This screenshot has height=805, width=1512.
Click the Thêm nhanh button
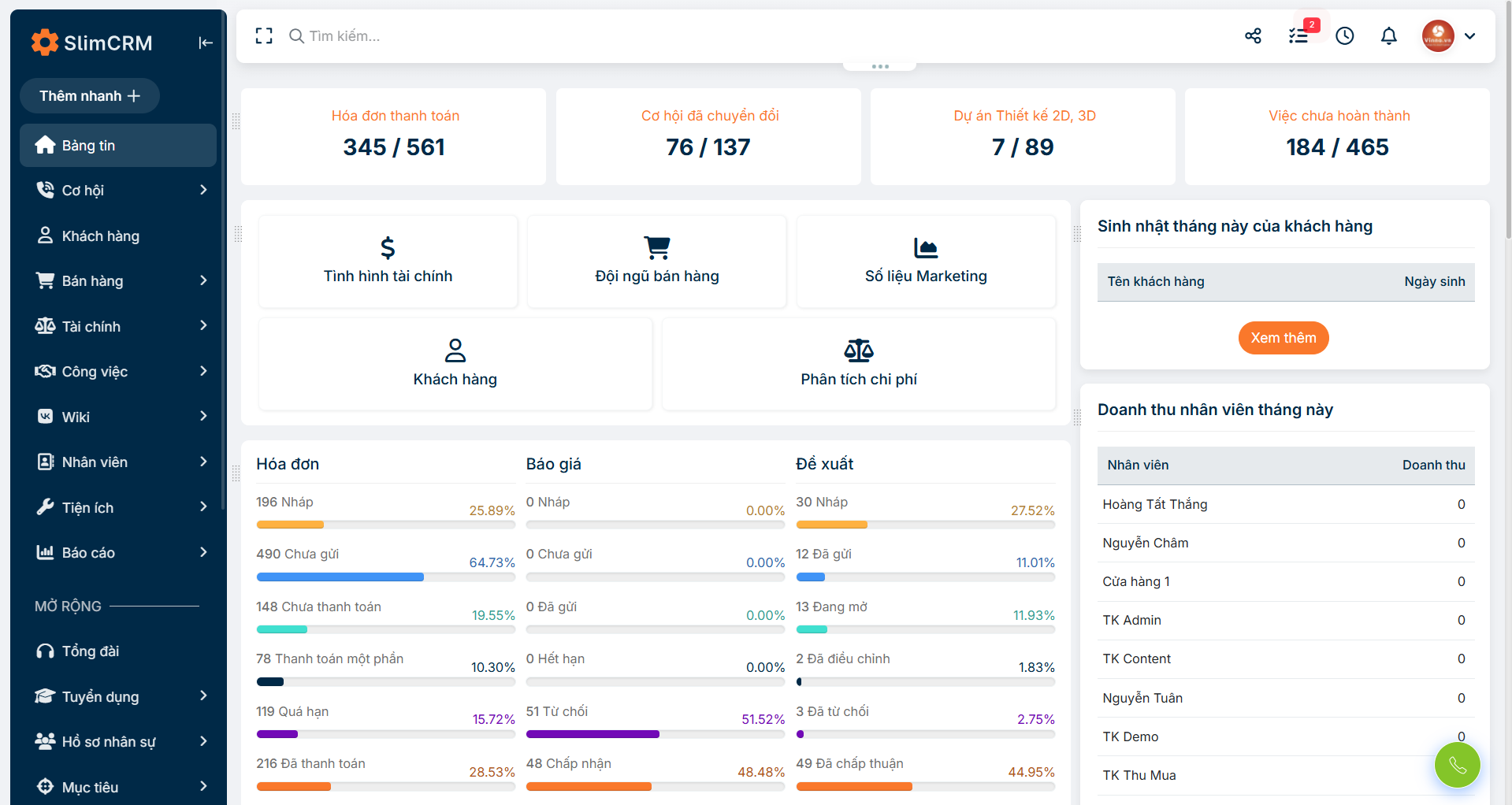click(89, 95)
